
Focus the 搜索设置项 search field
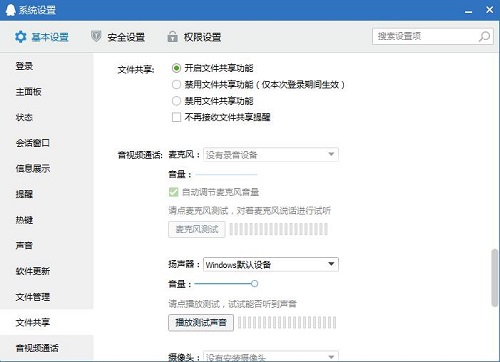pos(433,36)
